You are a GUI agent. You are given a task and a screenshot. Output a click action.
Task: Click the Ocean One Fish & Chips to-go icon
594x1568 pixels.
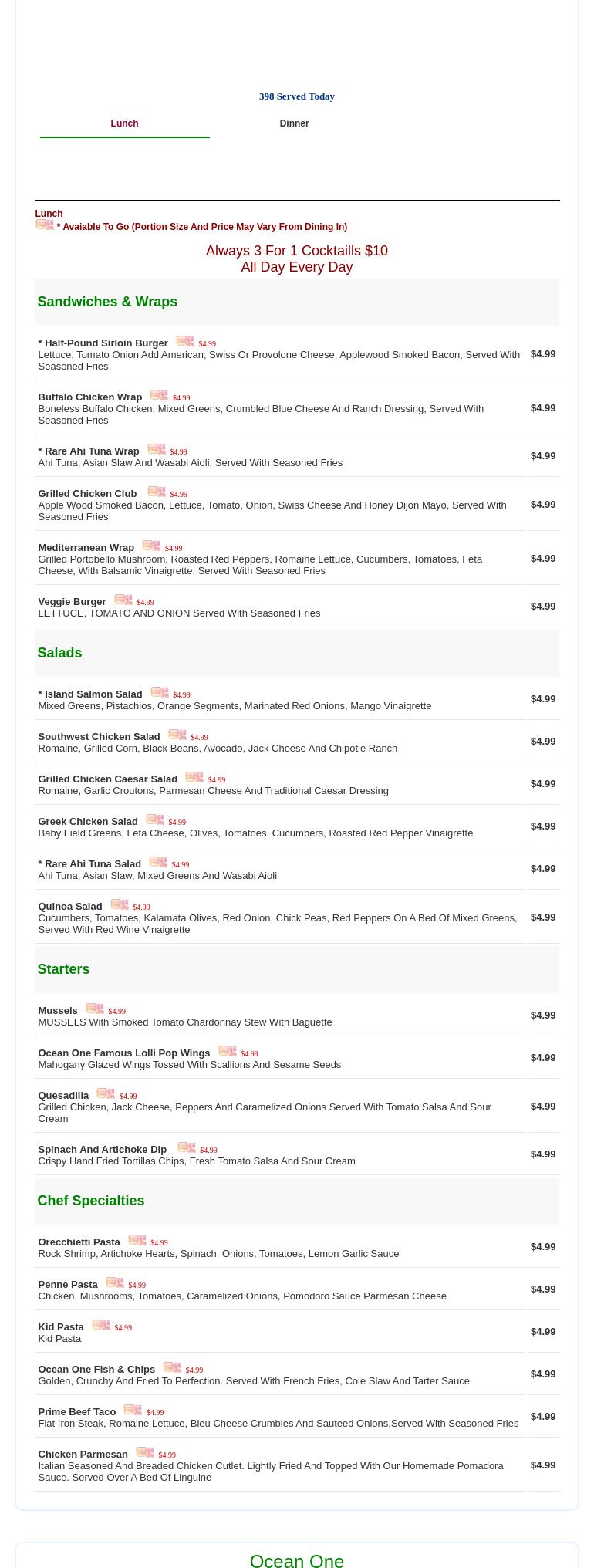pos(172,1368)
